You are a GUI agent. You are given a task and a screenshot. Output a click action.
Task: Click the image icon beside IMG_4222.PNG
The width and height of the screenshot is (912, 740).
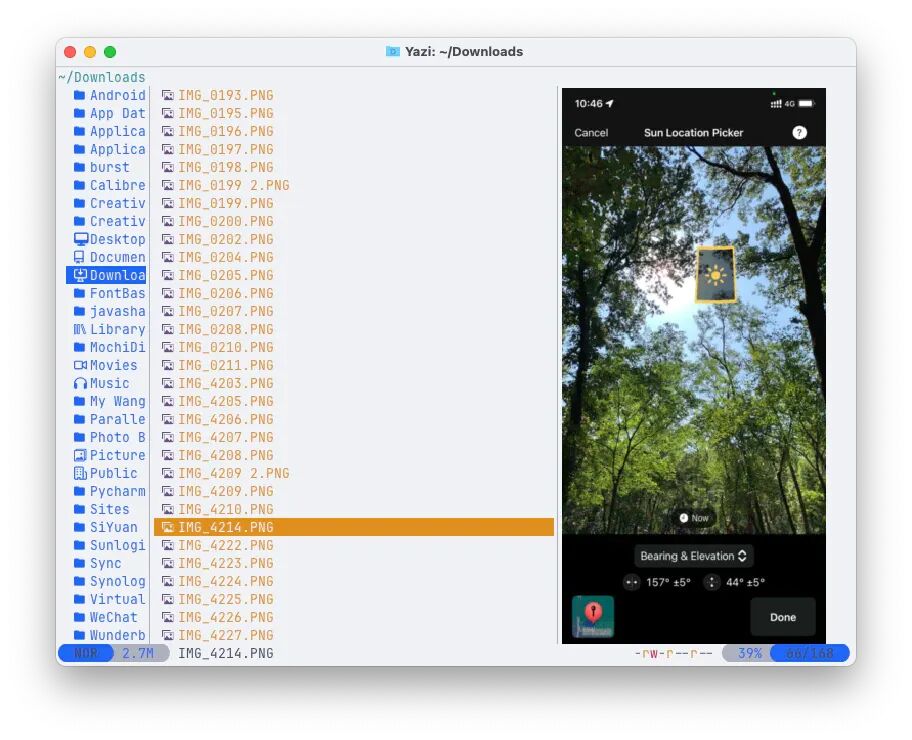[x=168, y=546]
